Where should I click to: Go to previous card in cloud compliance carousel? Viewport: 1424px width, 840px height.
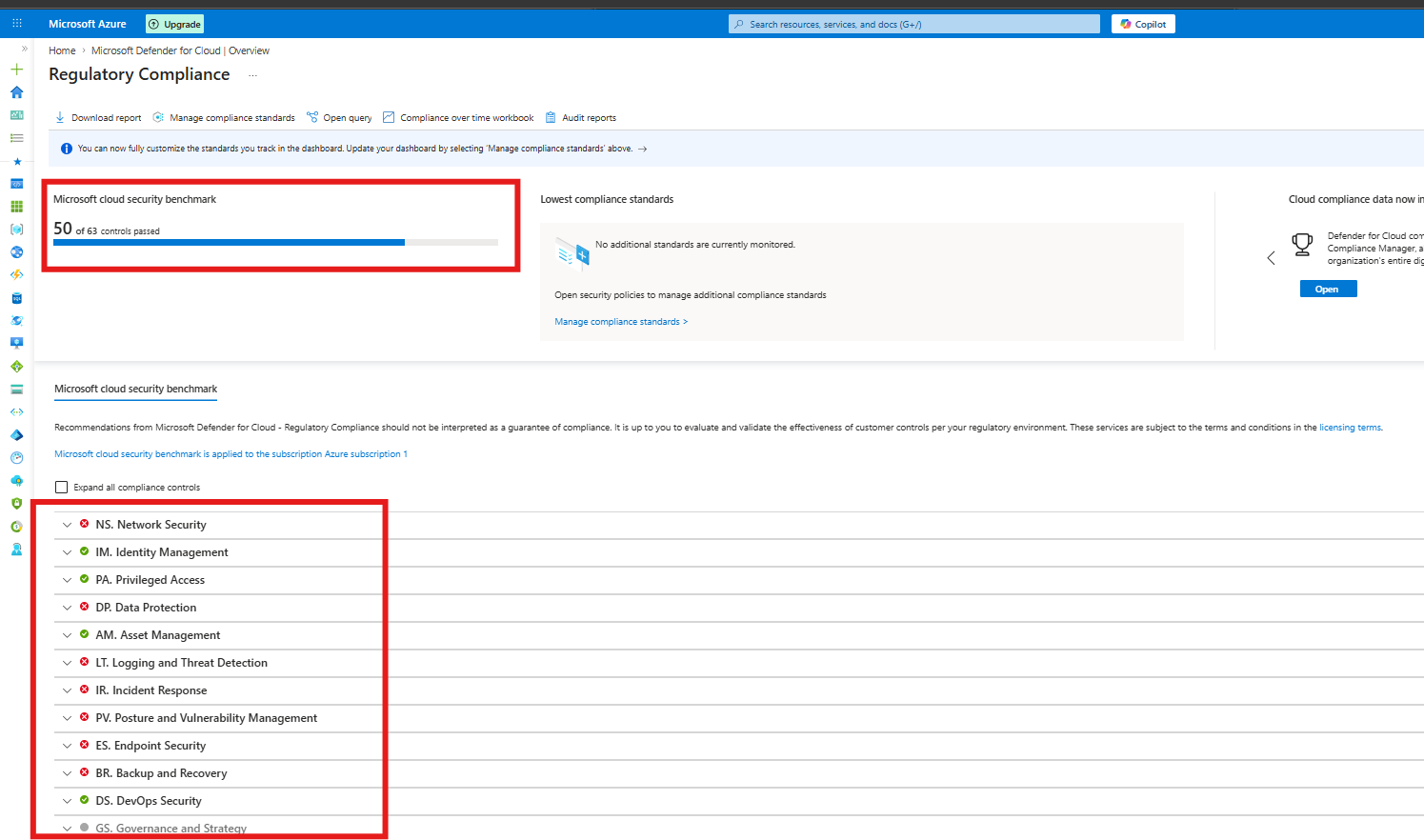point(1271,258)
